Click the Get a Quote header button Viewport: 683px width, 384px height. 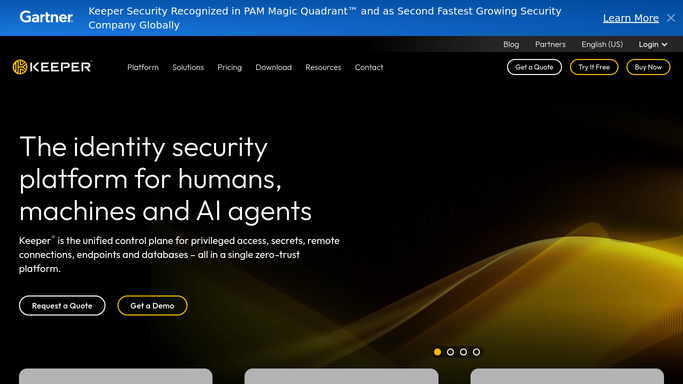pos(534,67)
